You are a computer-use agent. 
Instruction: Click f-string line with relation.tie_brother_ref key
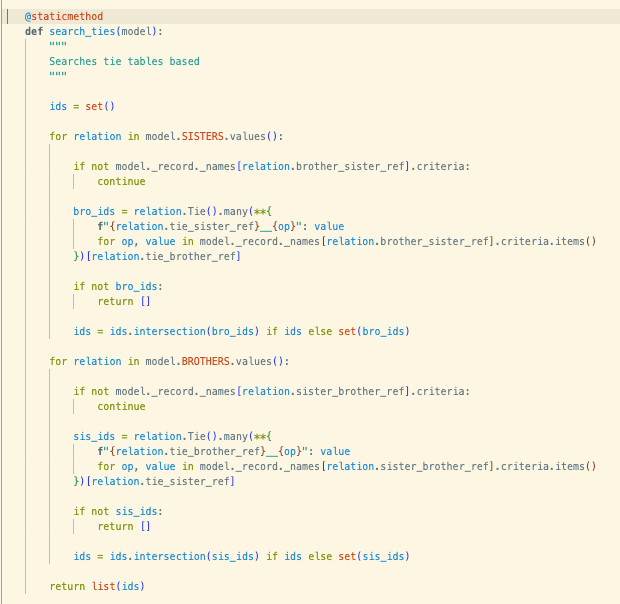[224, 451]
